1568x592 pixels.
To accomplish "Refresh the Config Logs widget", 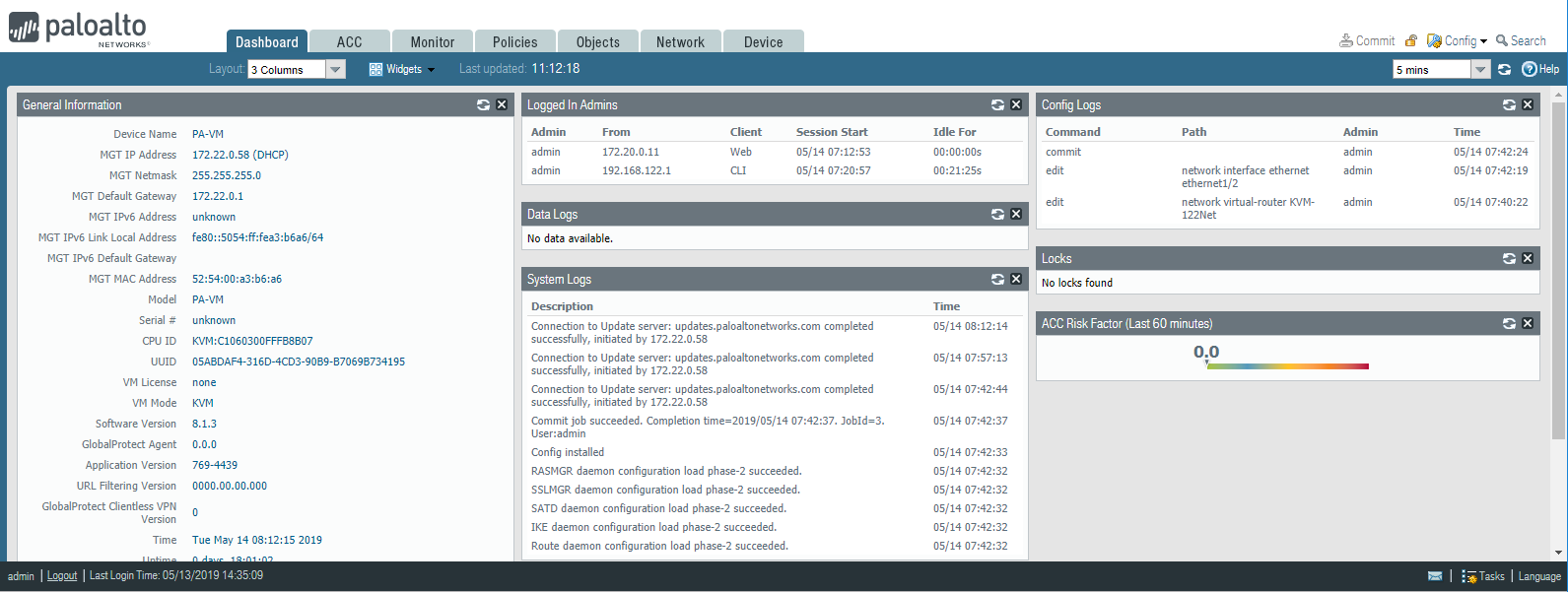I will click(x=1509, y=104).
